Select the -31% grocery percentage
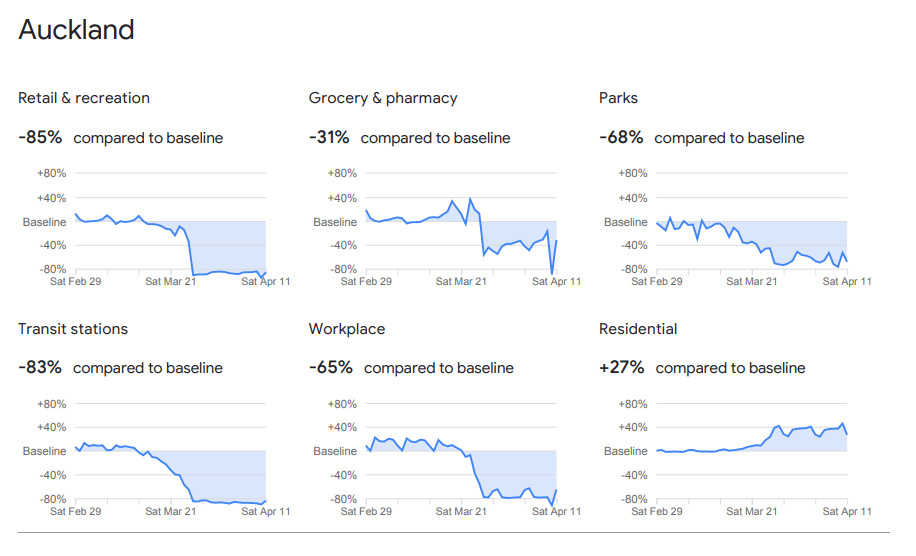This screenshot has width=916, height=556. [x=330, y=138]
